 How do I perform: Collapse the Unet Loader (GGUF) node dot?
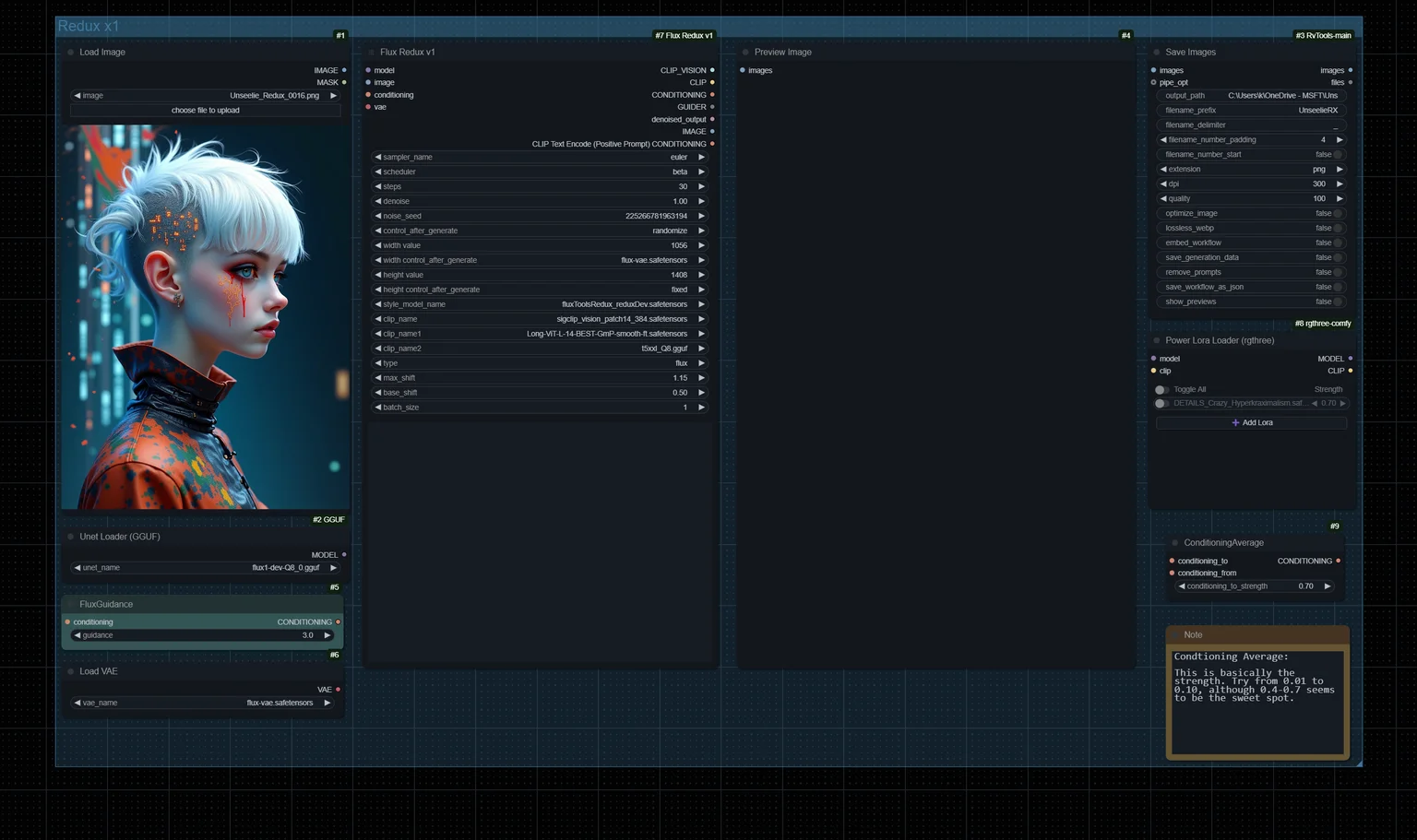(70, 537)
